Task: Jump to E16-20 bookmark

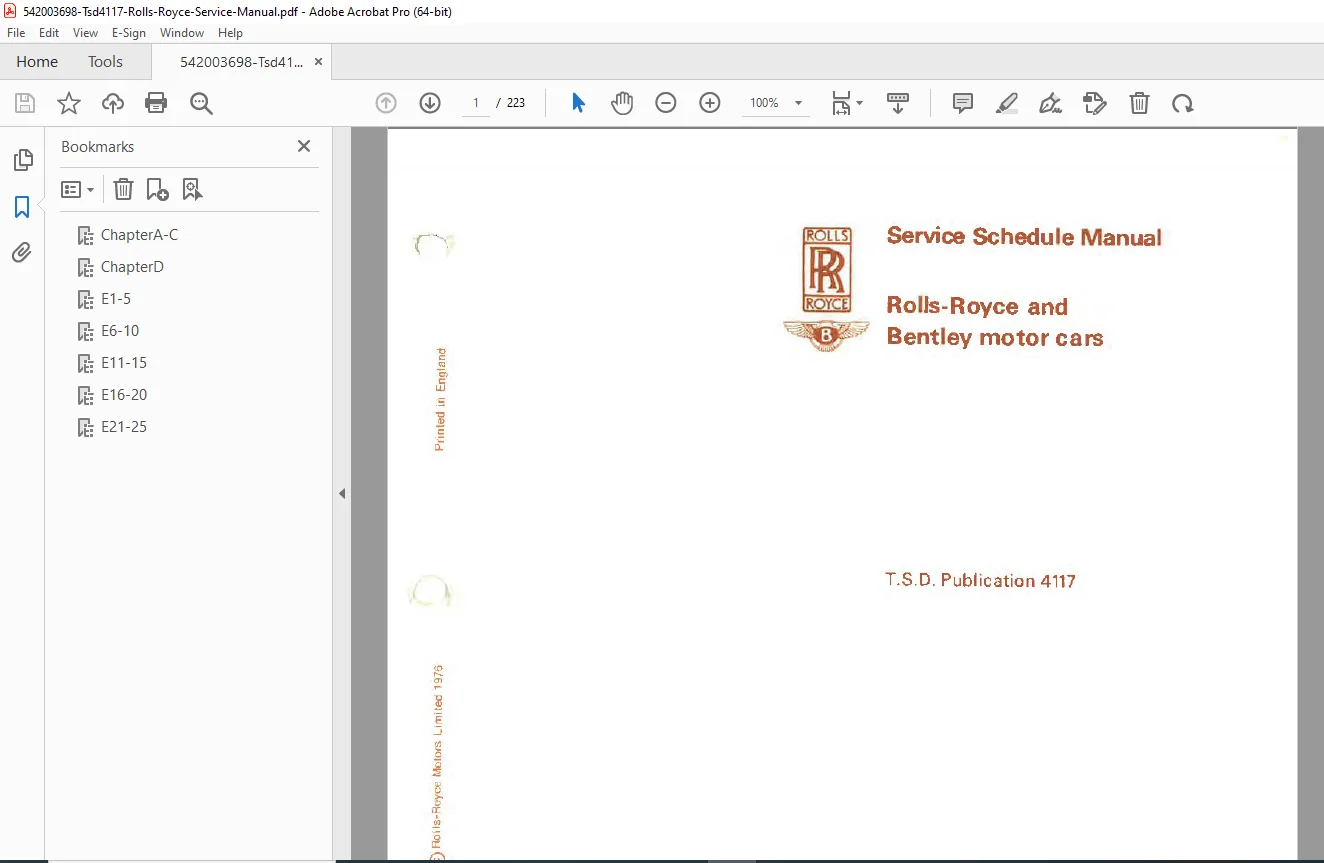Action: (x=124, y=395)
